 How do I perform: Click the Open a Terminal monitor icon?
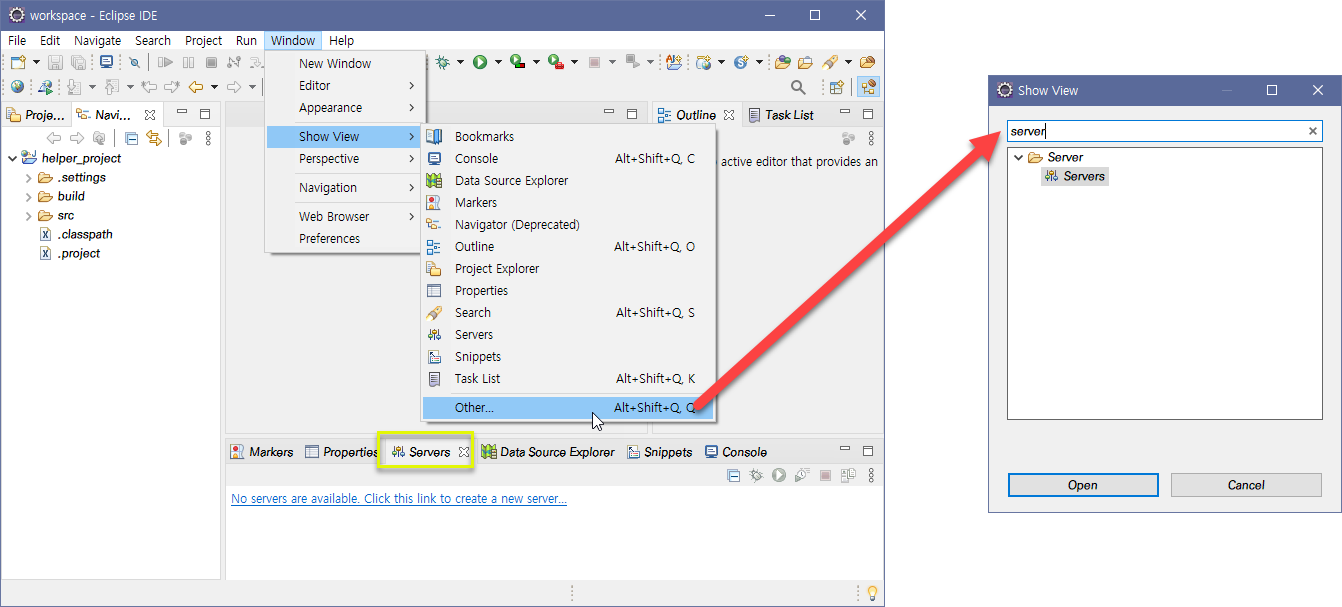pyautogui.click(x=106, y=62)
